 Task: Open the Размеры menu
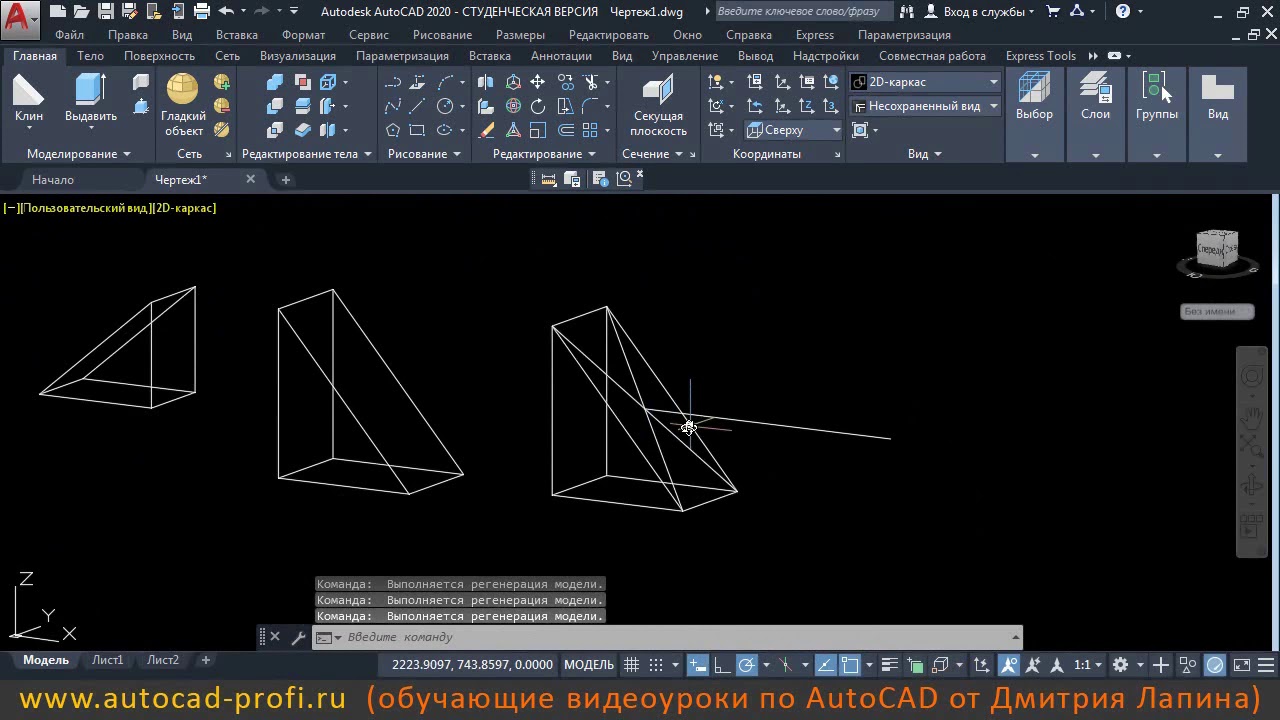520,35
